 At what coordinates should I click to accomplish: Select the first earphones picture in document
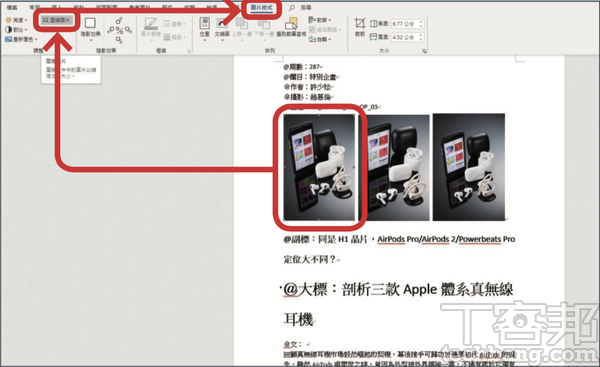[319, 167]
